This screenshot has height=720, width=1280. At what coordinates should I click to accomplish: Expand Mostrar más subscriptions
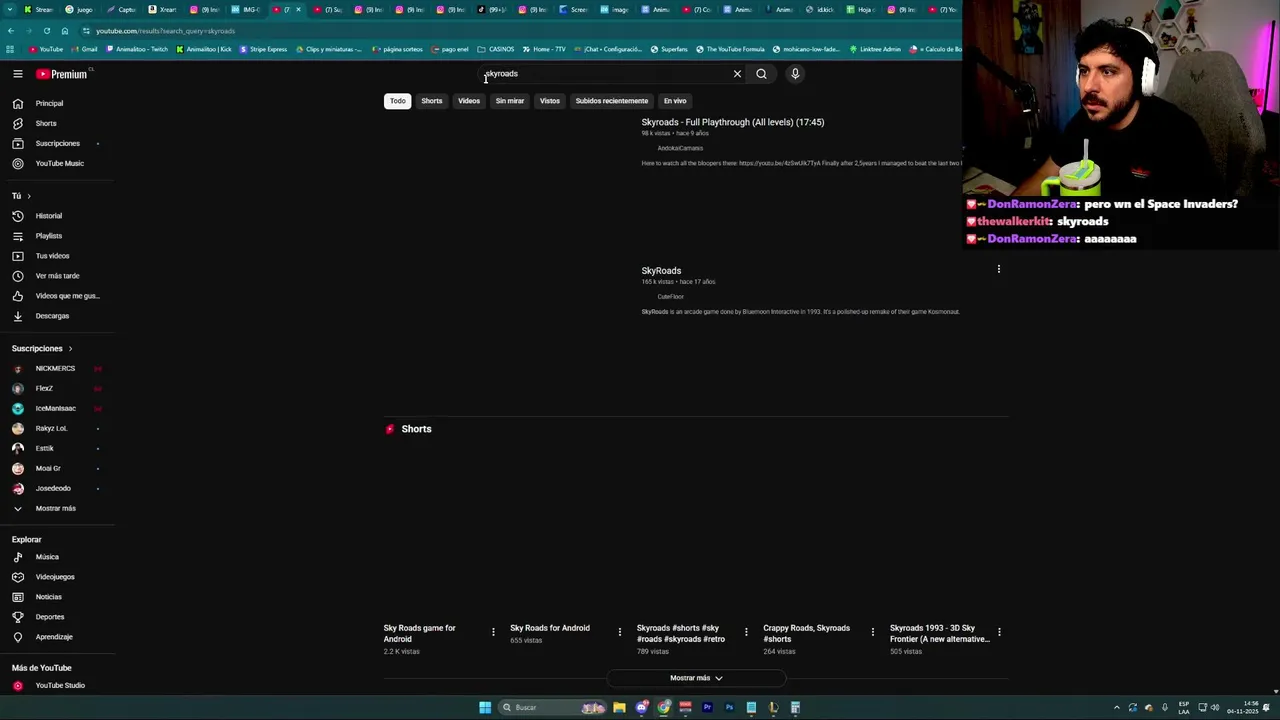(55, 508)
